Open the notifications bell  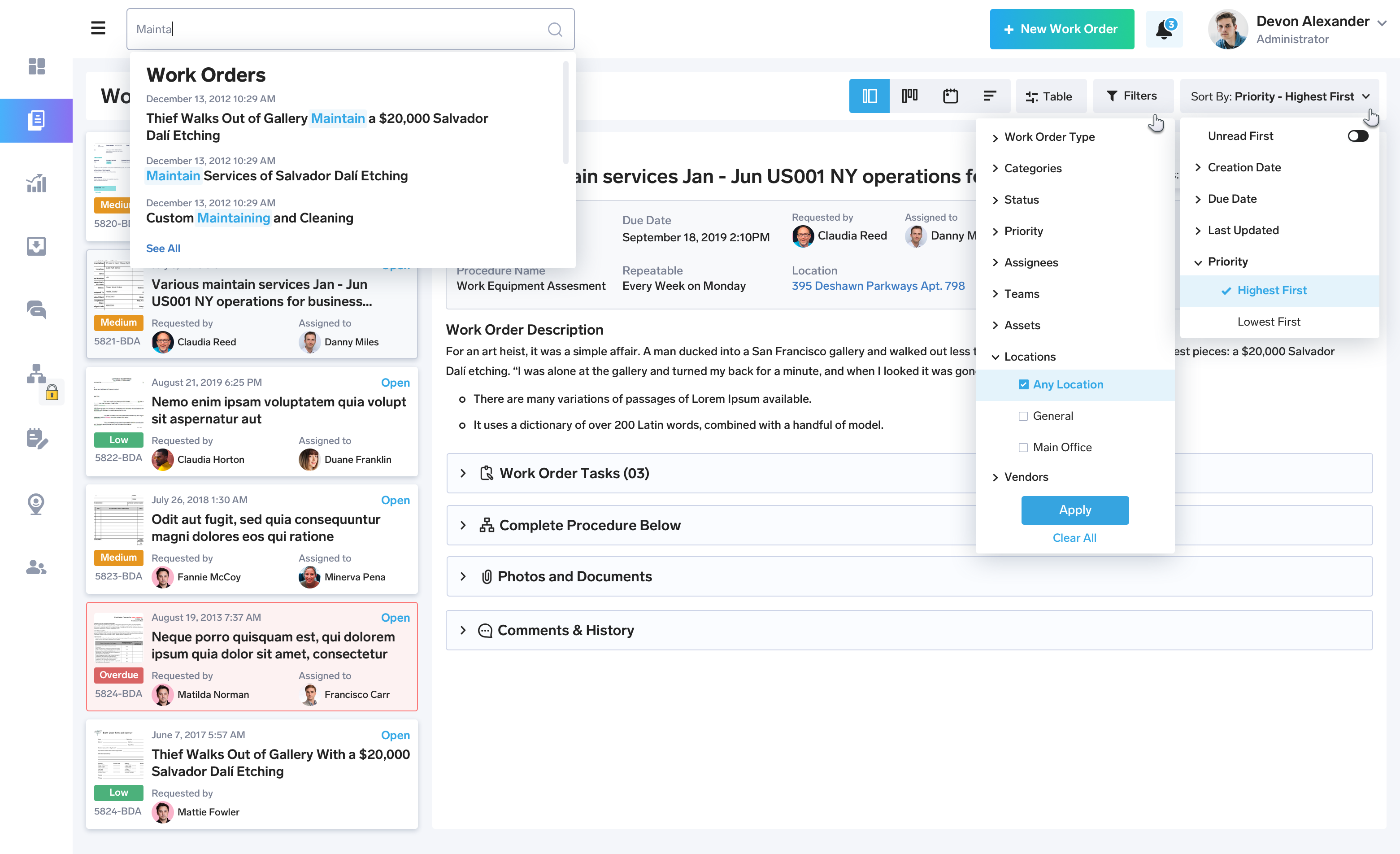pos(1164,29)
